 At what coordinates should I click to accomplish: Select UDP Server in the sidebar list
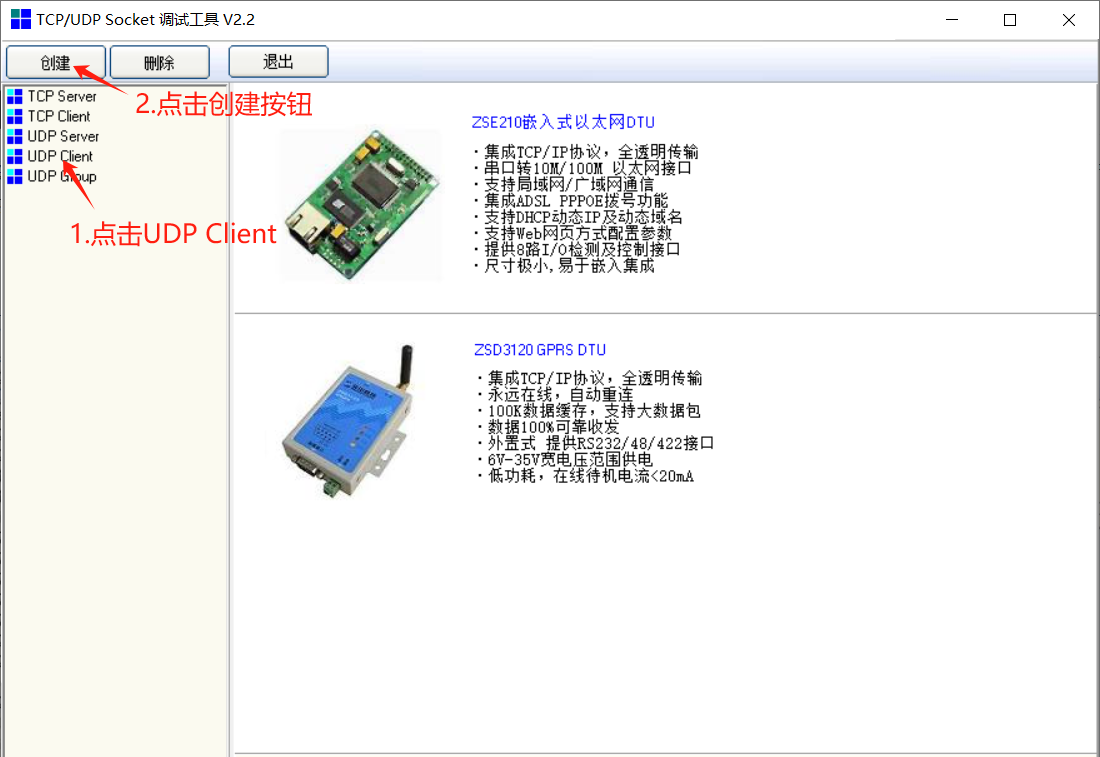62,136
